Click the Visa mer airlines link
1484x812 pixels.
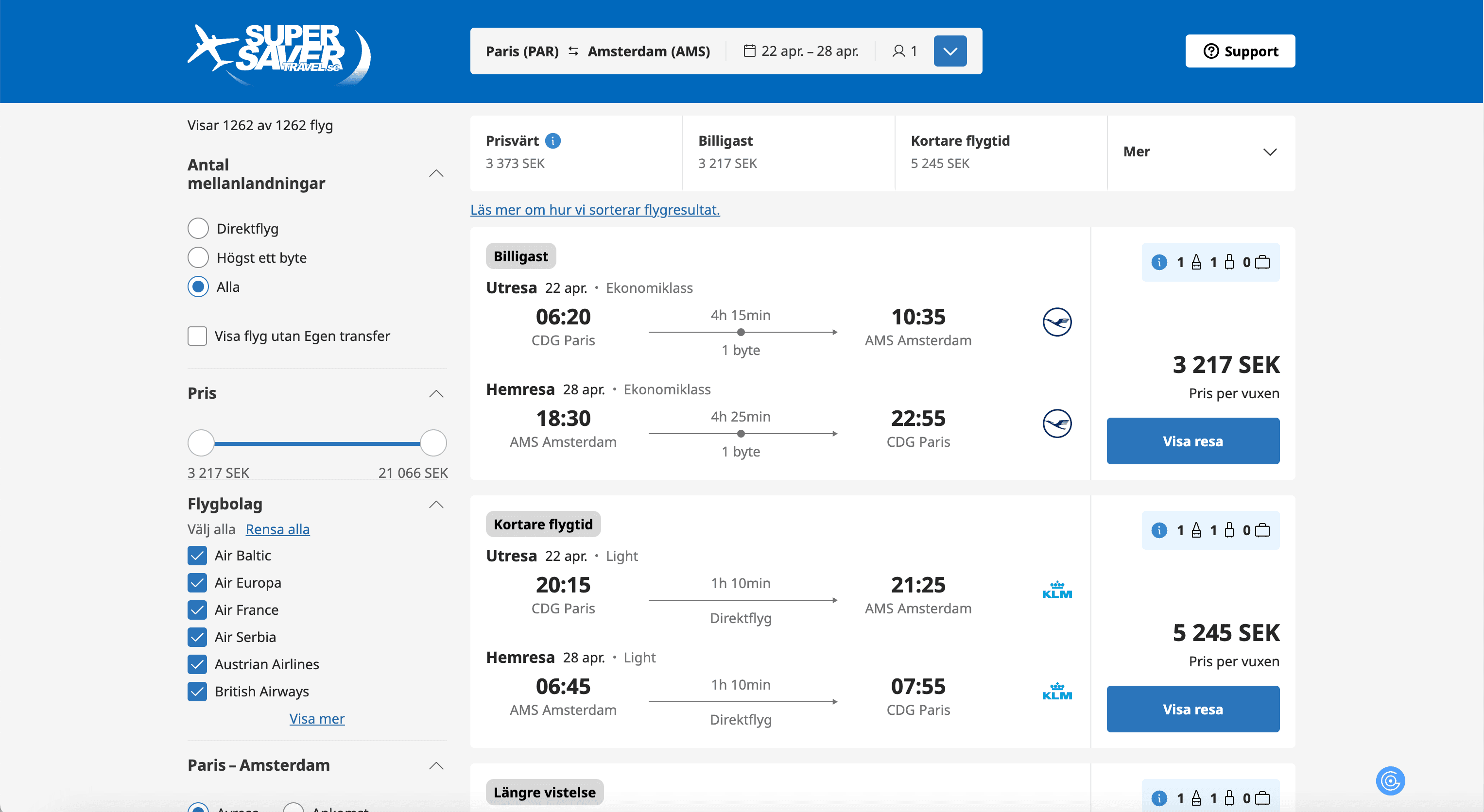(x=316, y=718)
